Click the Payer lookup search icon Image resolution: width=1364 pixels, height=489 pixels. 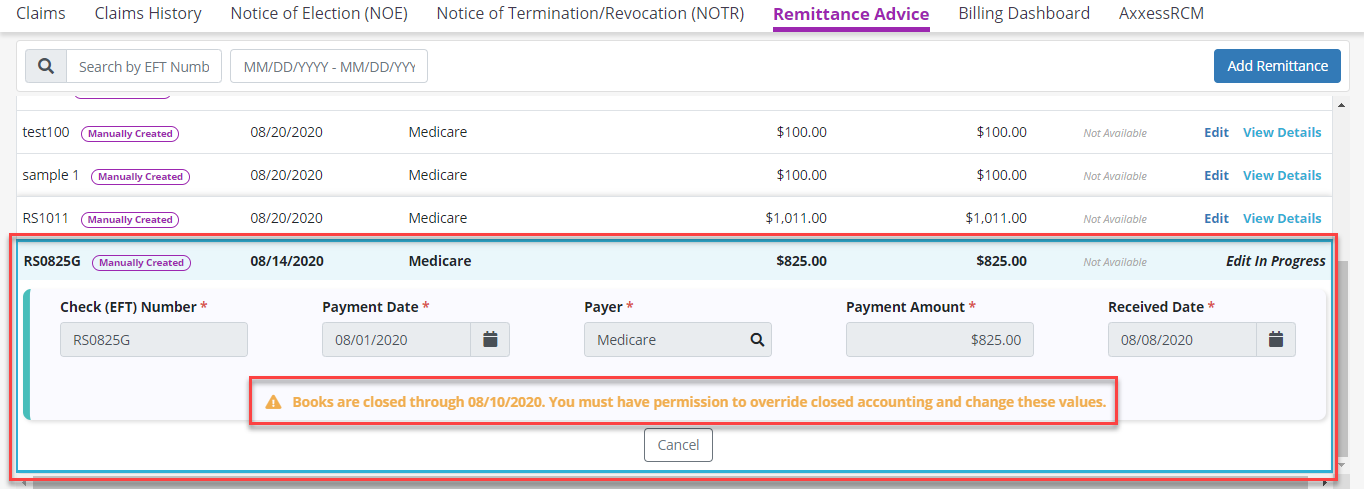(758, 340)
